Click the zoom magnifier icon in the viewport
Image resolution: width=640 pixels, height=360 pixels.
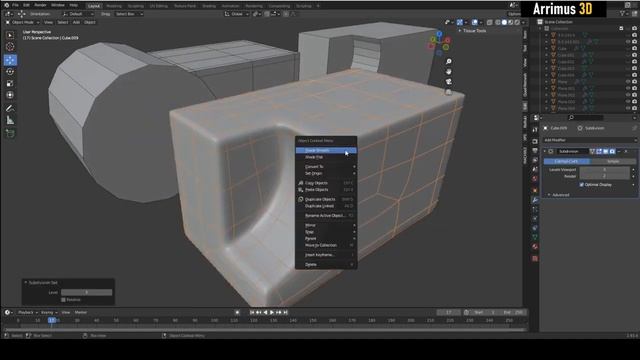[449, 62]
